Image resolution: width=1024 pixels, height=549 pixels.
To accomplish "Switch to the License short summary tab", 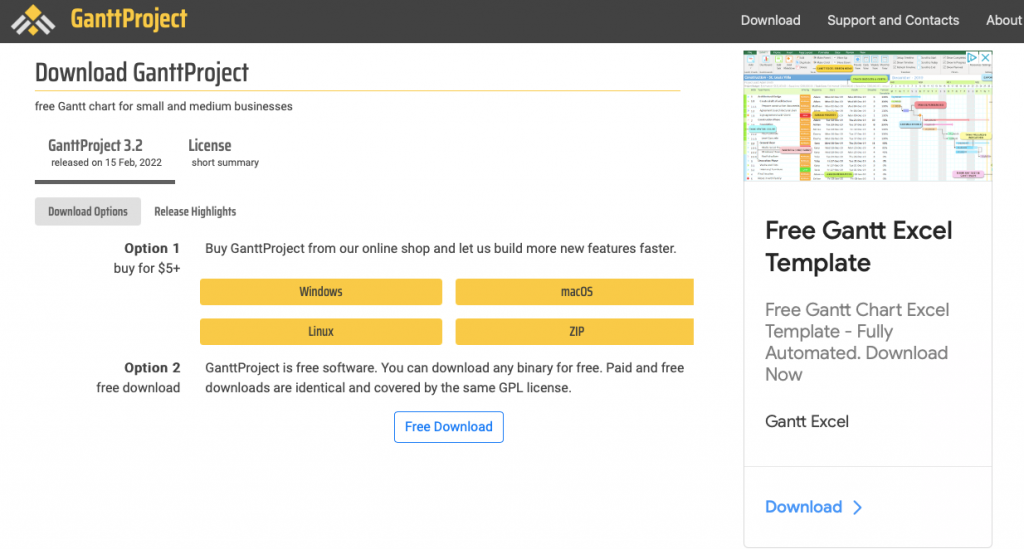I will pyautogui.click(x=223, y=153).
